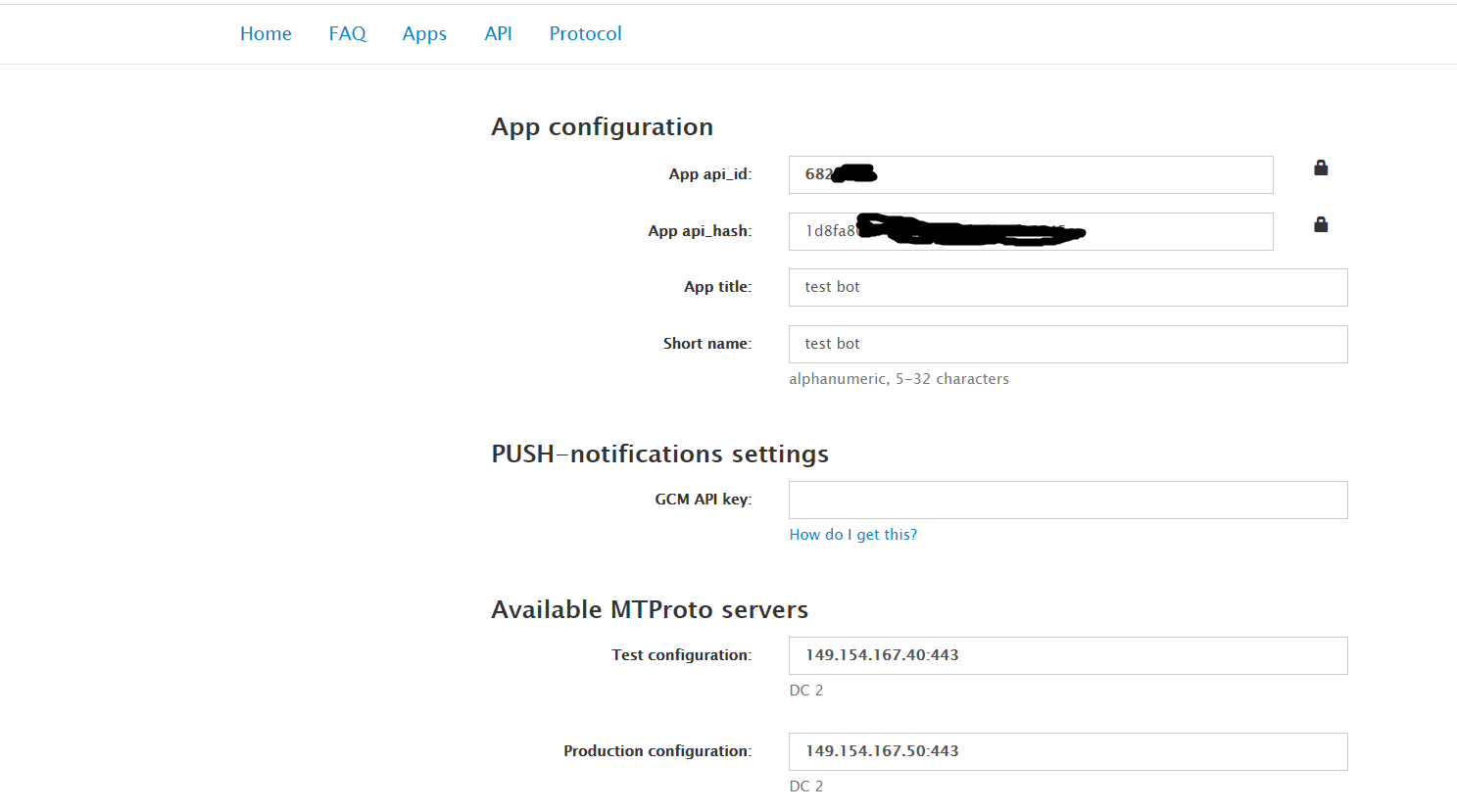
Task: Open the Protocol page
Action: tap(585, 33)
